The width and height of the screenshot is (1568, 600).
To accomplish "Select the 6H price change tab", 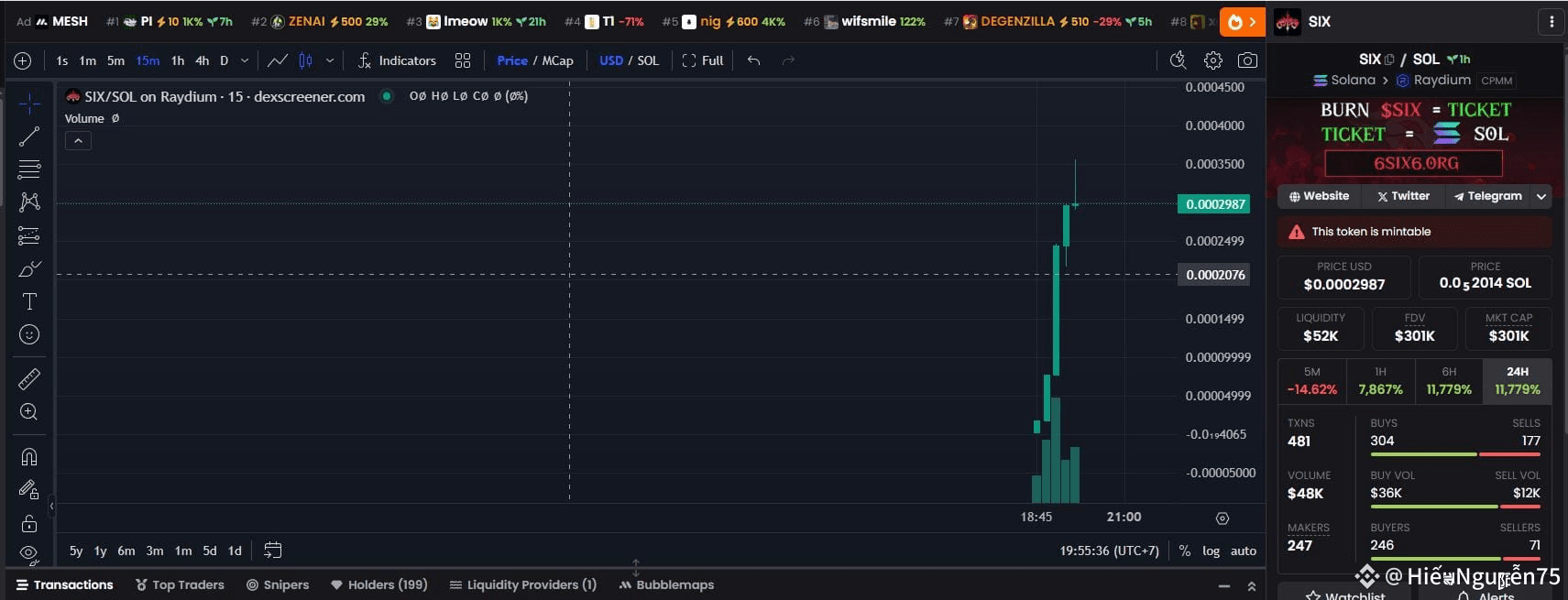I will click(1449, 380).
